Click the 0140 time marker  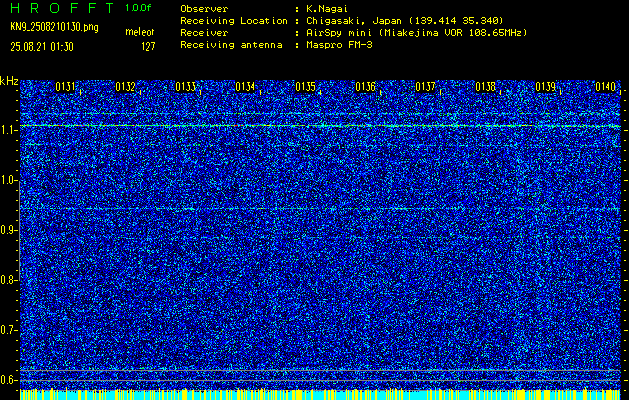click(x=605, y=87)
